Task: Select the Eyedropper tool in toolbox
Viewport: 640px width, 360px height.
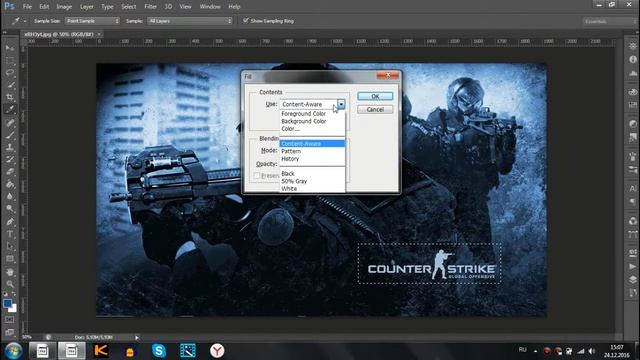Action: 10,109
